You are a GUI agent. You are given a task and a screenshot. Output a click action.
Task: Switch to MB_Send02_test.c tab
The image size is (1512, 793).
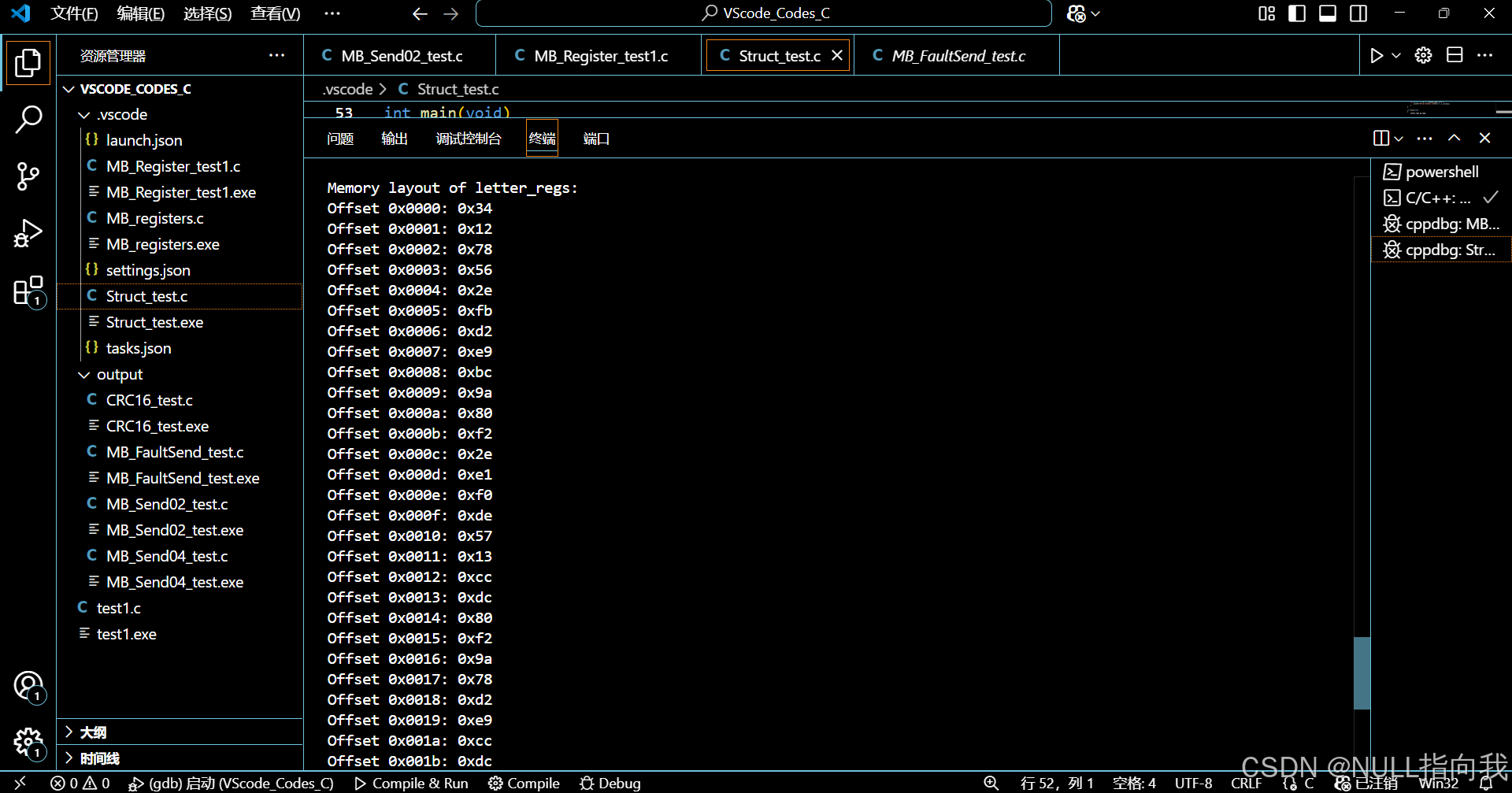tap(400, 56)
